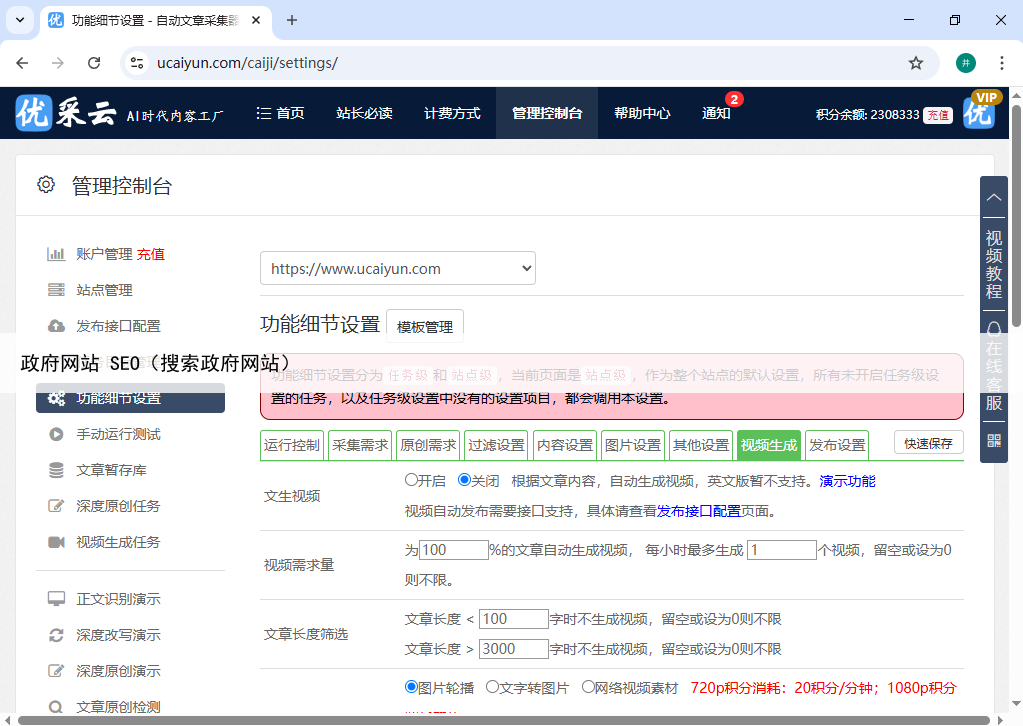Click the 快速保存 button
The height and width of the screenshot is (726, 1023).
928,443
